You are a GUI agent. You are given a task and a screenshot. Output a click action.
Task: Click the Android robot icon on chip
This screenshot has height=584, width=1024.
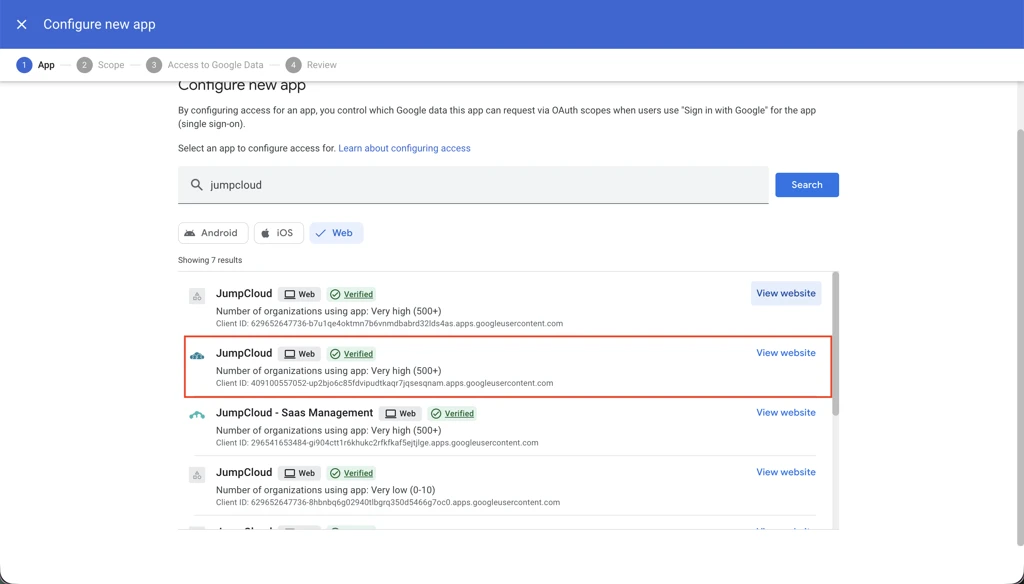click(x=189, y=233)
